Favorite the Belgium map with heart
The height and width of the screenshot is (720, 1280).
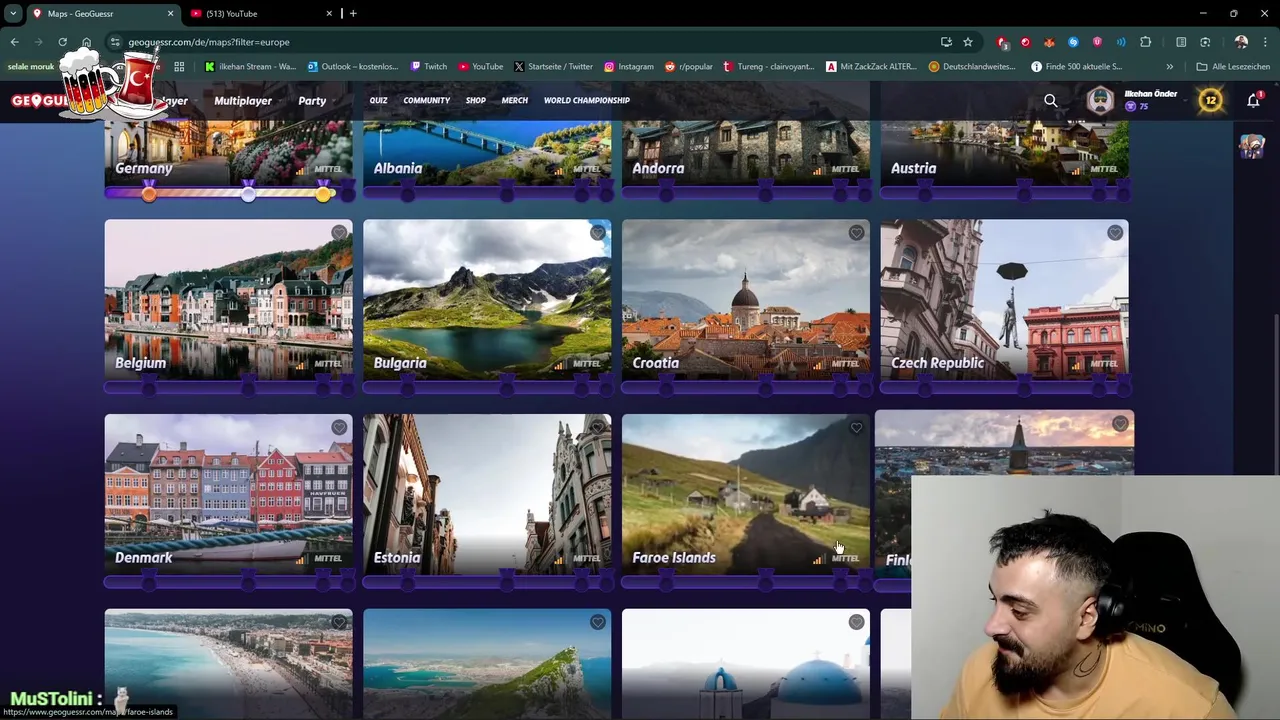[339, 233]
